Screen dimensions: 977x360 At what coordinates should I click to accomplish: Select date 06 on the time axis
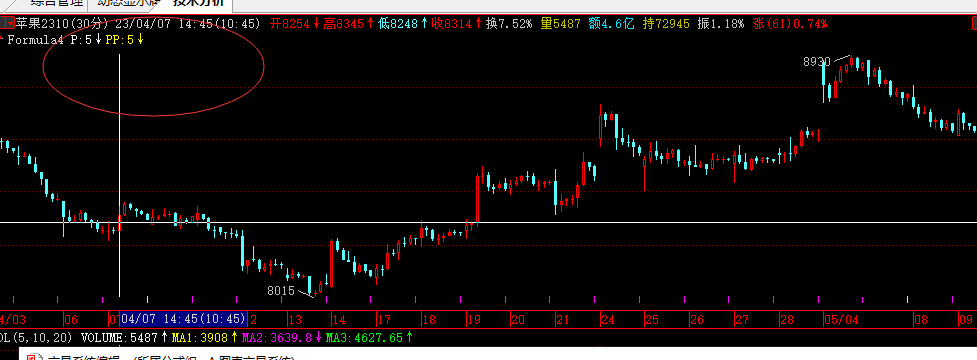[70, 320]
